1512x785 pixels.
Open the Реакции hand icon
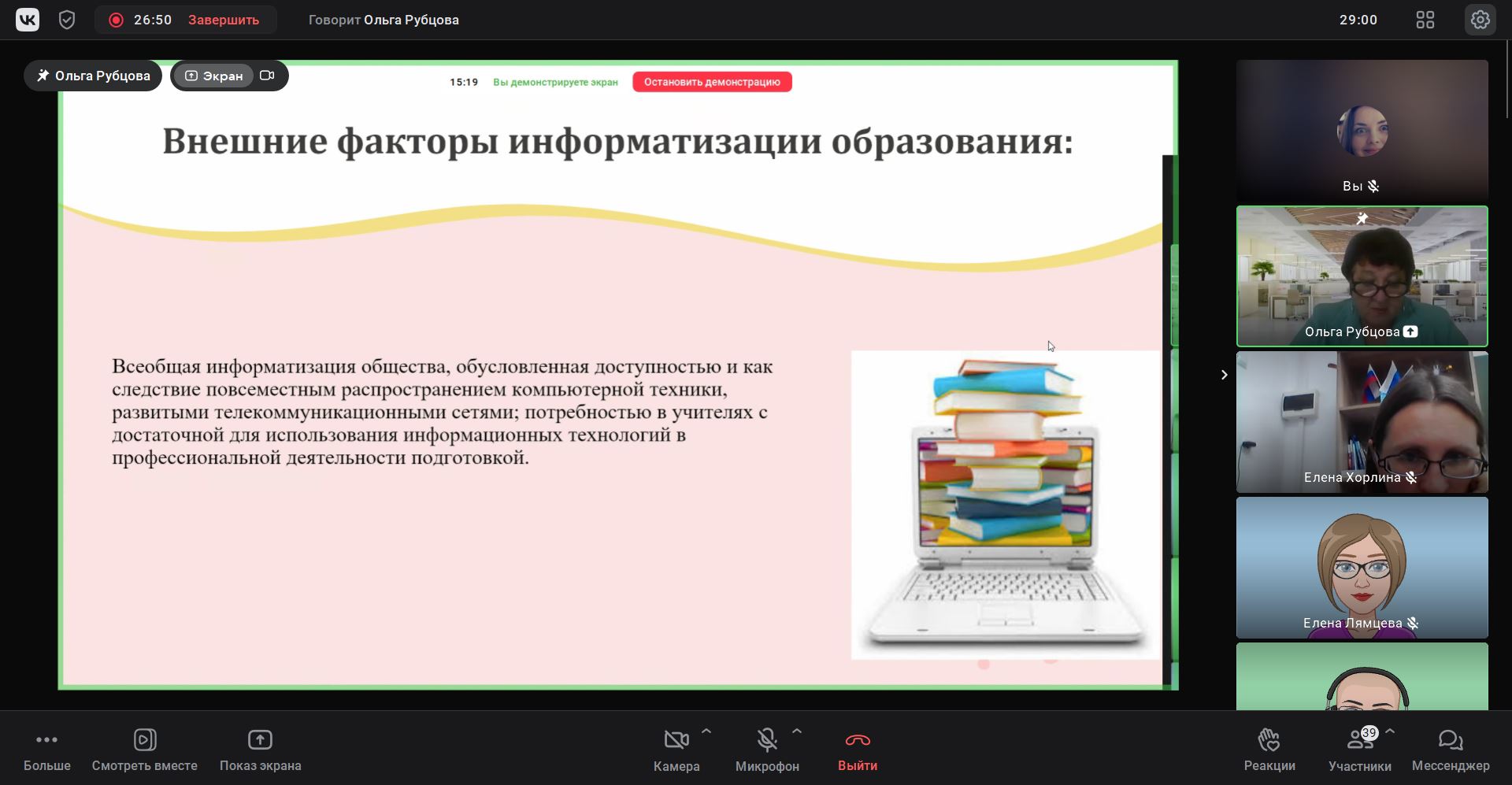[1269, 741]
